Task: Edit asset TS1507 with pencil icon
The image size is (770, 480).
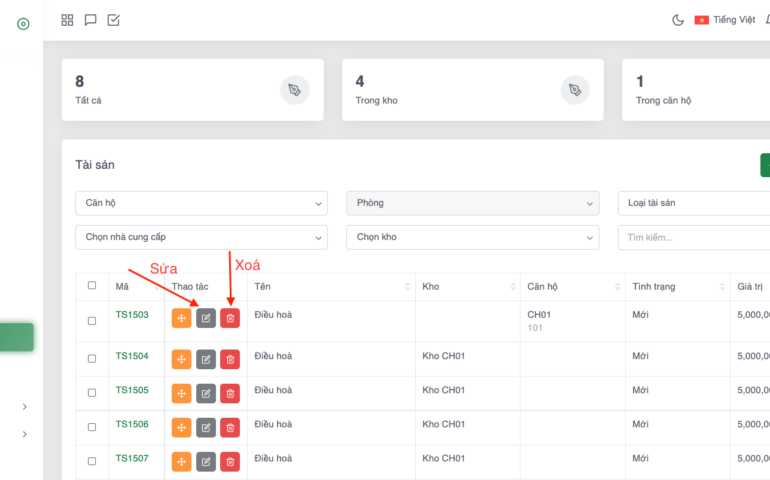Action: 206,461
